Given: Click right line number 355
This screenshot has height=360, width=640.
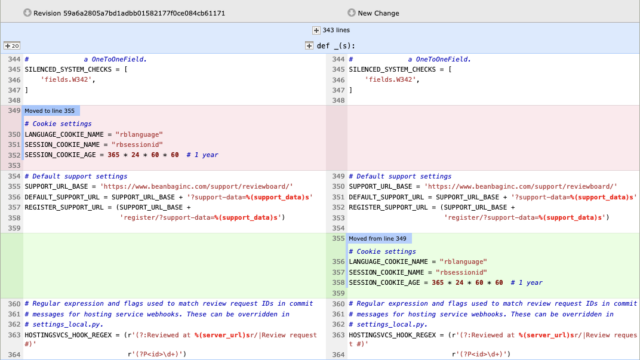Looking at the screenshot, I should [338, 238].
